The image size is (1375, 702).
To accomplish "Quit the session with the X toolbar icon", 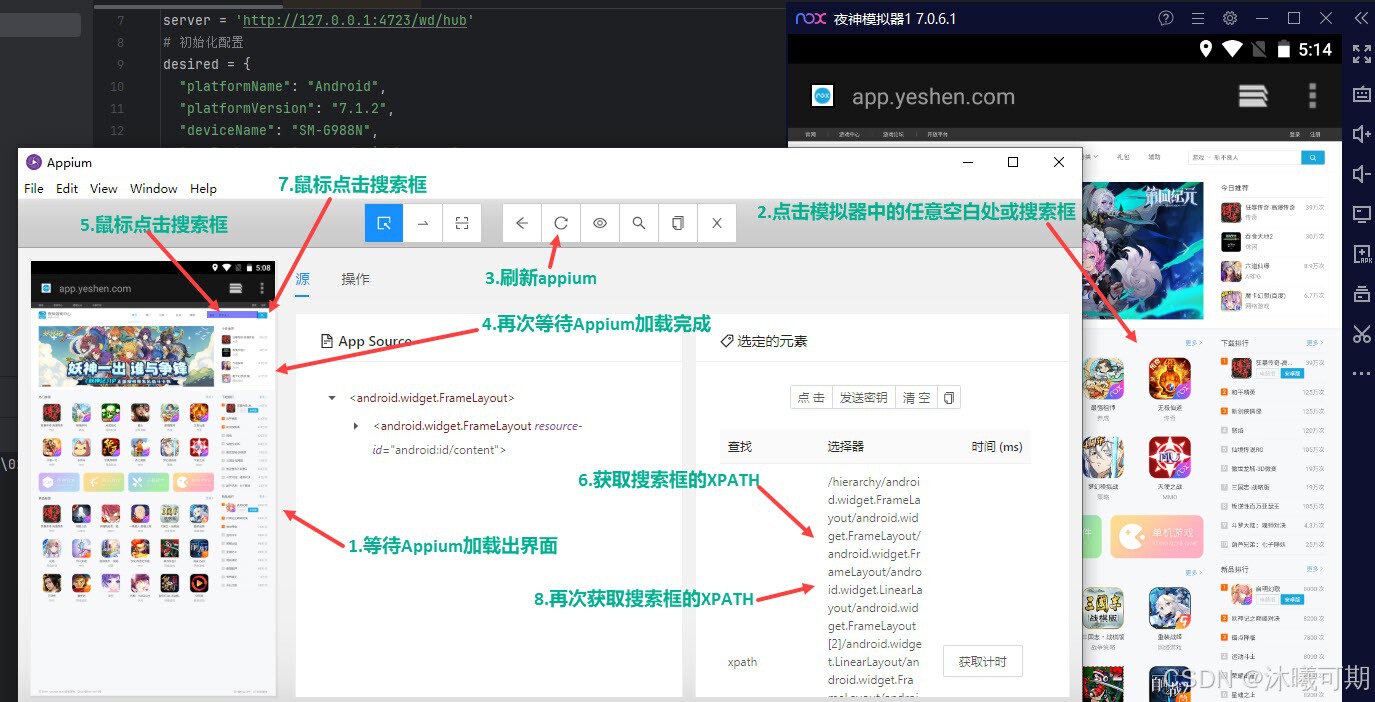I will [x=717, y=223].
